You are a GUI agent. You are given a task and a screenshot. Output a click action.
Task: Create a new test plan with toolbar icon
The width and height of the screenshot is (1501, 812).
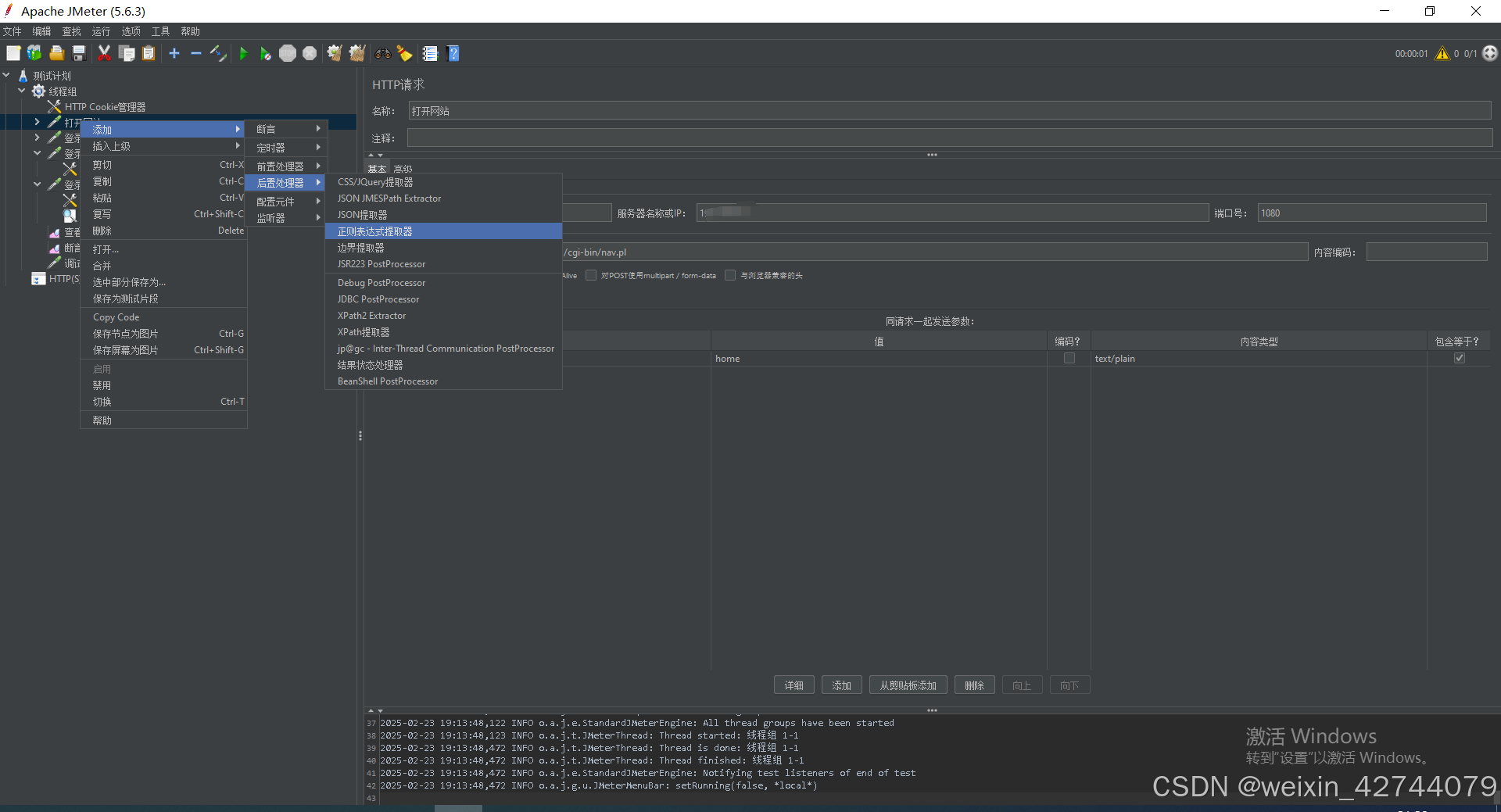tap(13, 53)
